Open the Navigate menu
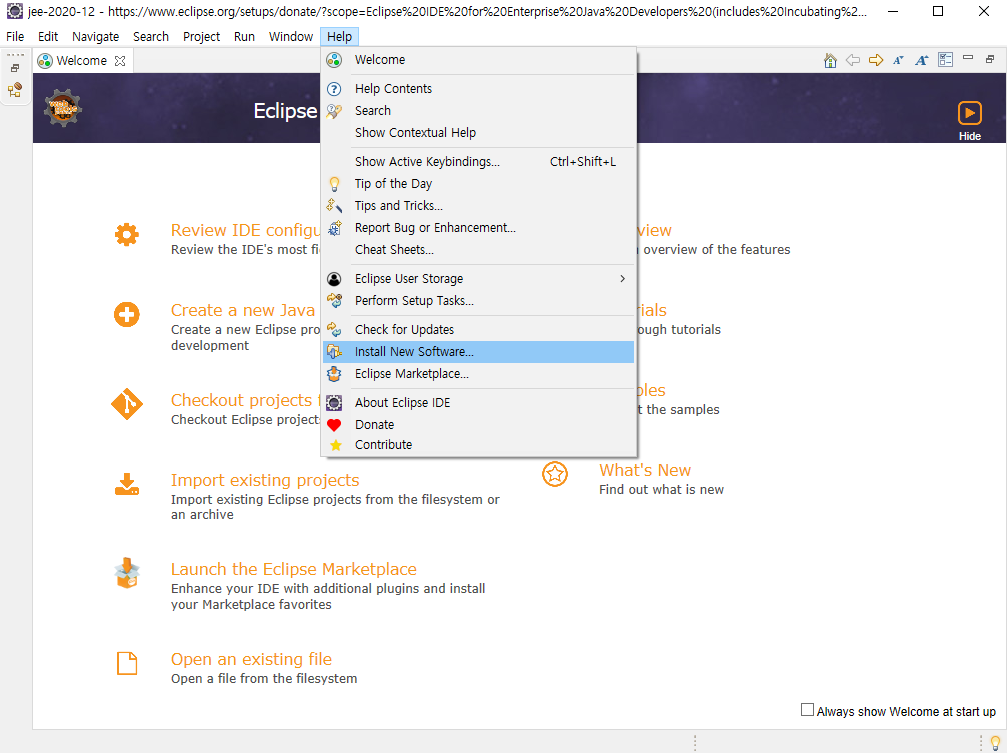 pos(96,37)
